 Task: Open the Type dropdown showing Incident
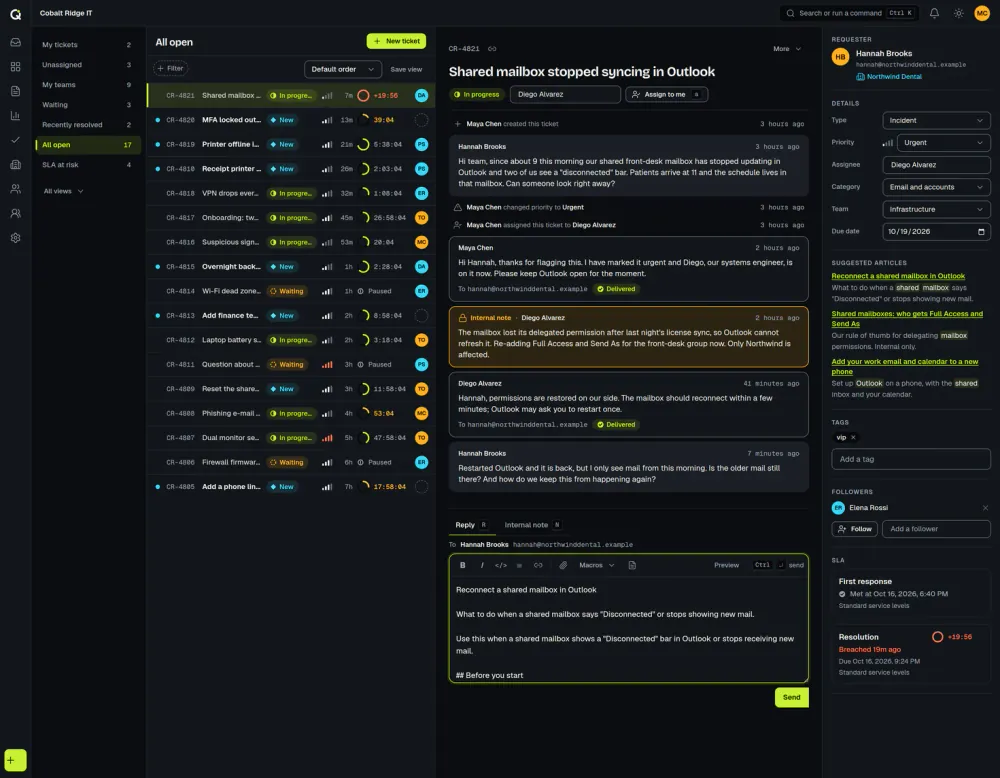pyautogui.click(x=936, y=121)
